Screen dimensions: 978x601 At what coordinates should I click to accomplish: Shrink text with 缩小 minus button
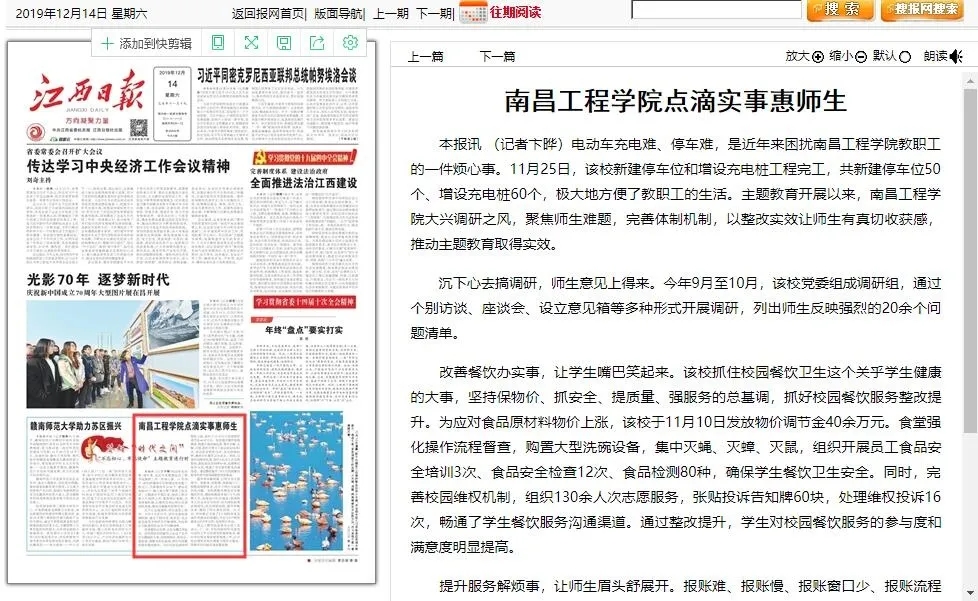861,57
